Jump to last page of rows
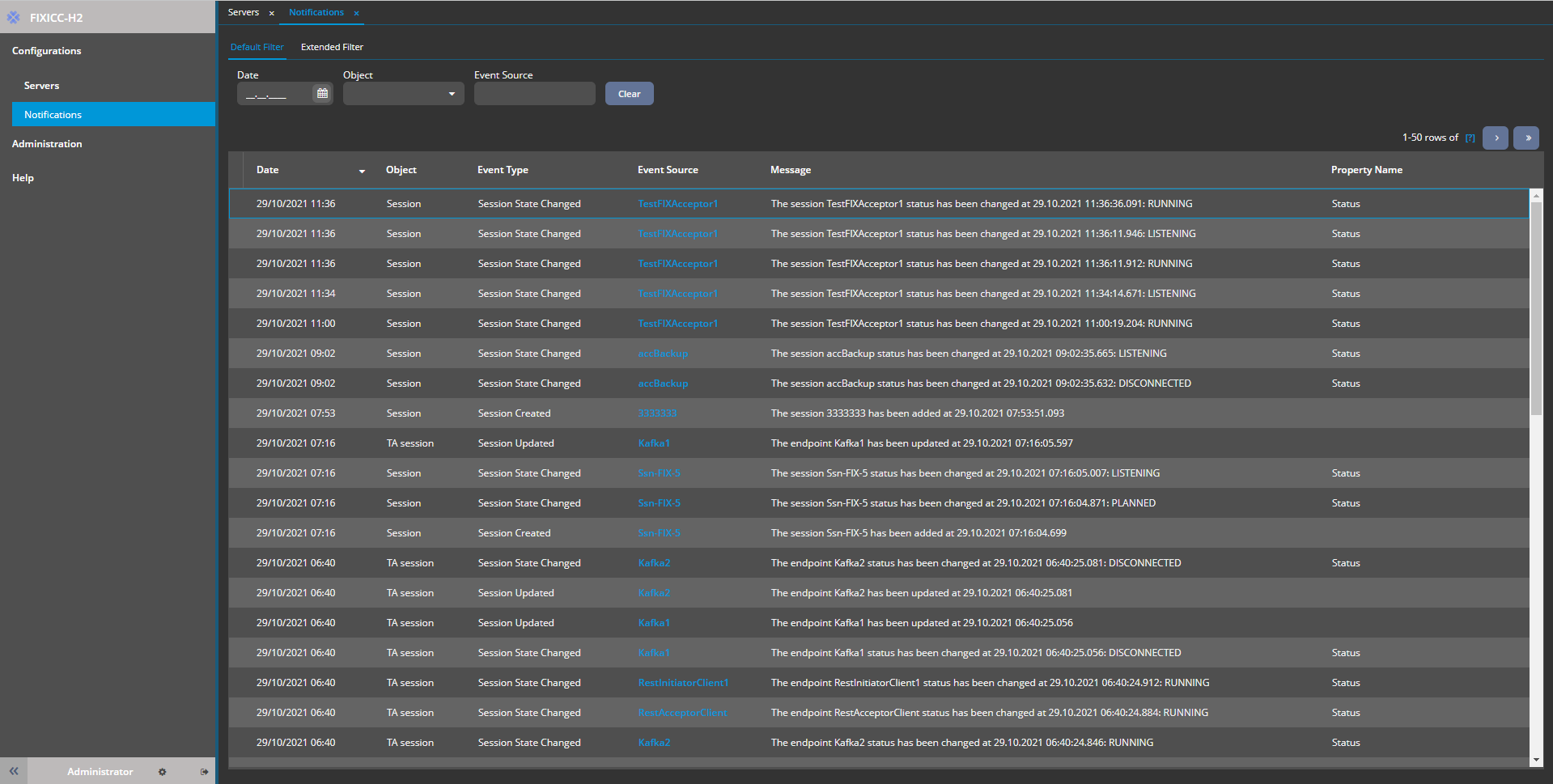 coord(1526,138)
